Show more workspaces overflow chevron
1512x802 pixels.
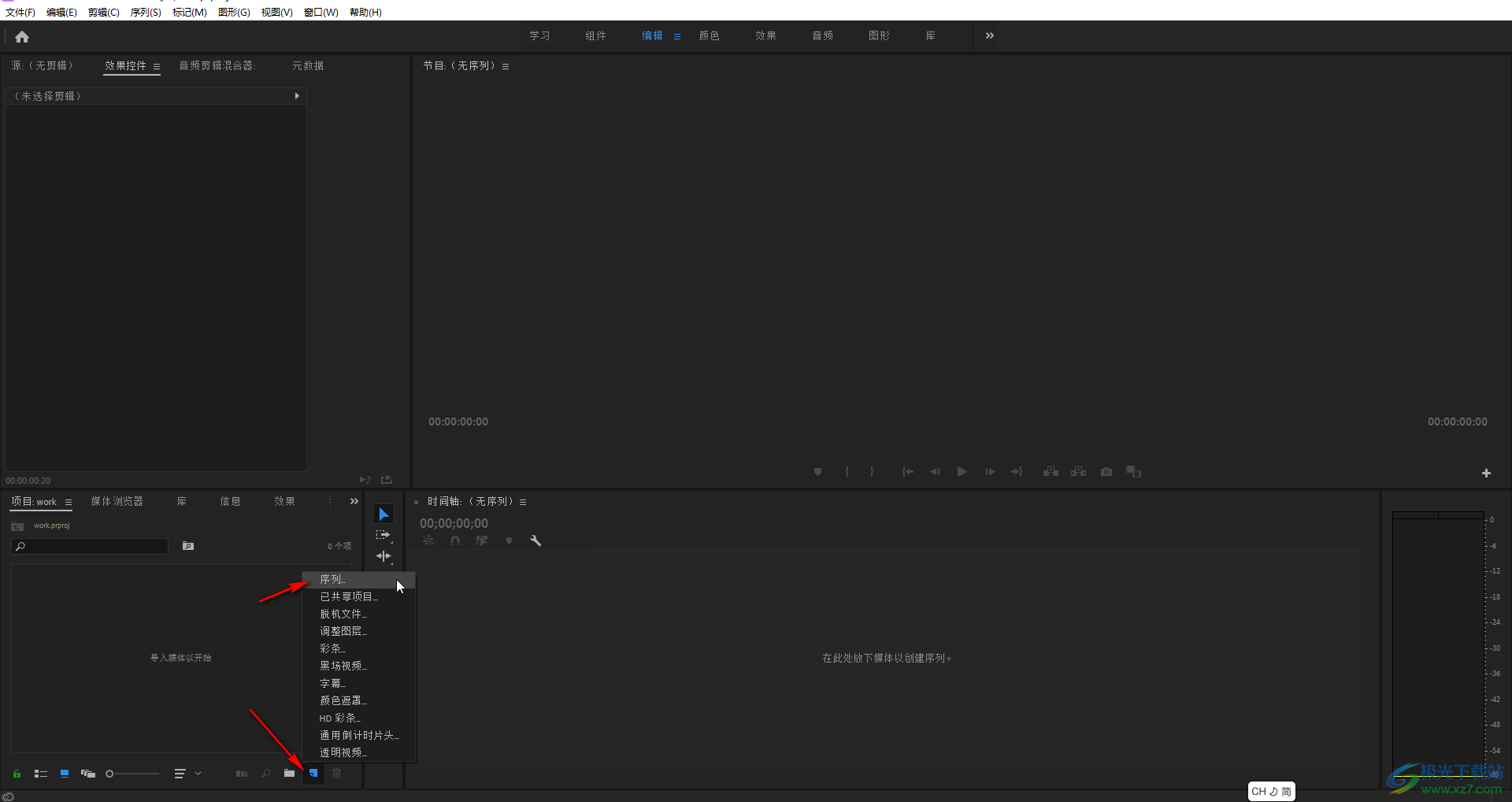coord(990,35)
